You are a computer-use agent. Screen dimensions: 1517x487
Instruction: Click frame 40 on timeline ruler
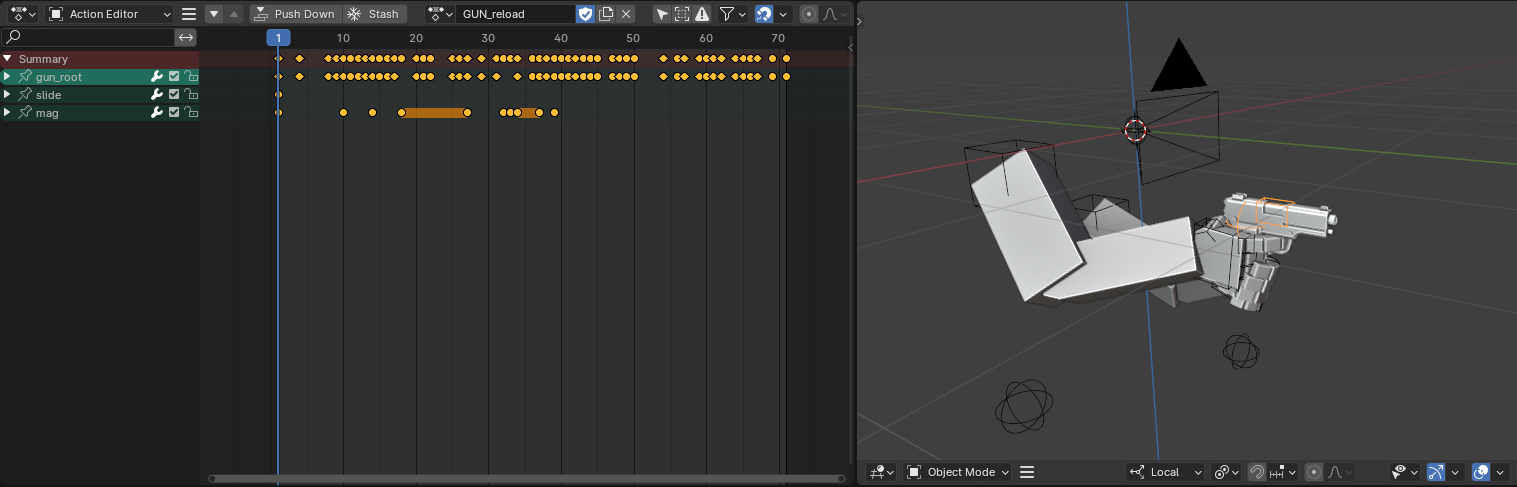click(561, 38)
